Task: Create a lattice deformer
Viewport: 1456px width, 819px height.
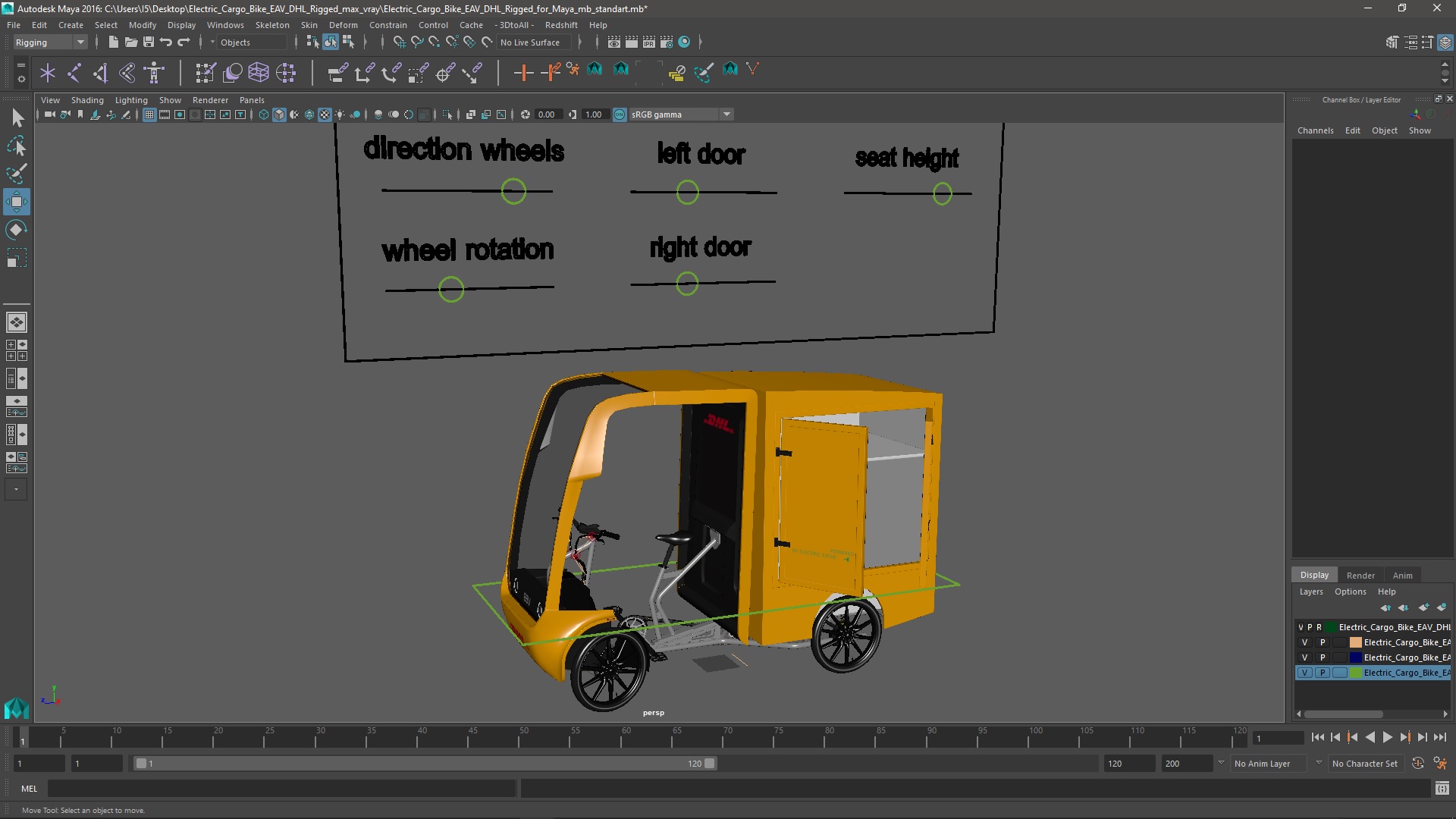Action: 259,73
